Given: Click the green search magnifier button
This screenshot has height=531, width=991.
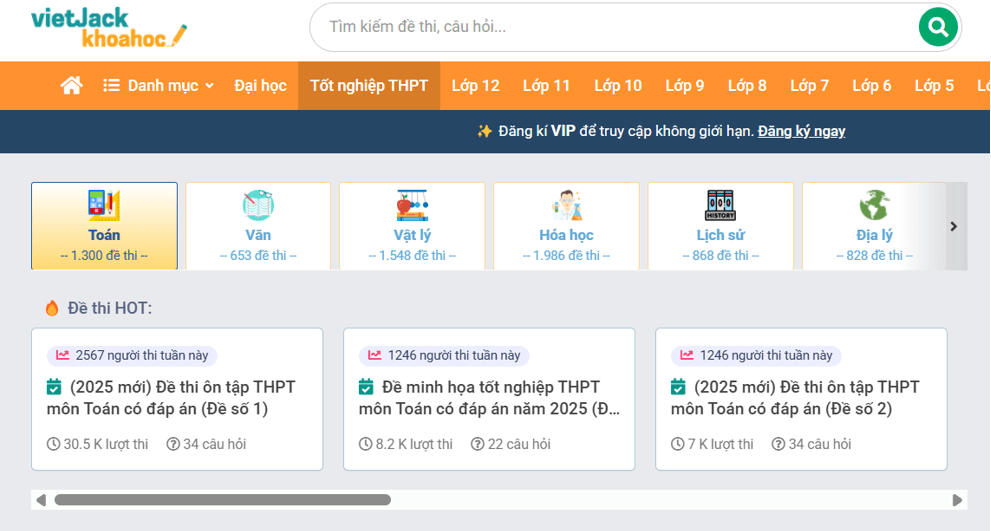Looking at the screenshot, I should 937,27.
